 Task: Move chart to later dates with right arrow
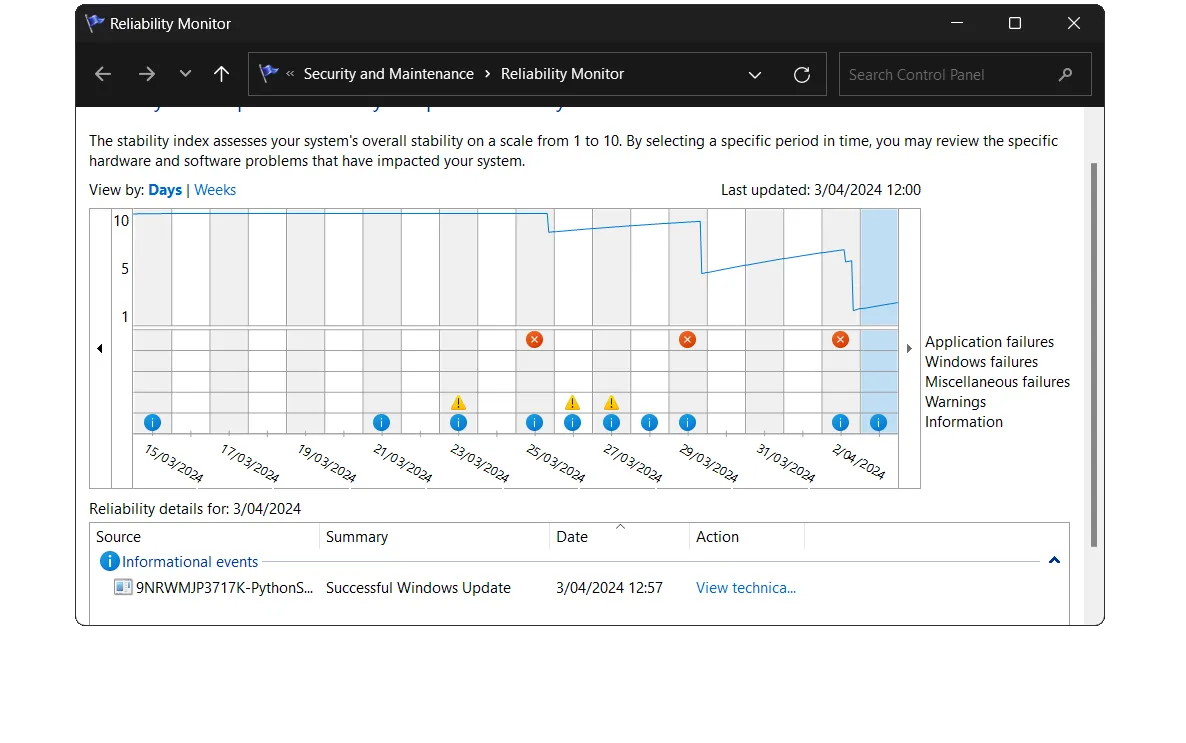click(x=909, y=348)
